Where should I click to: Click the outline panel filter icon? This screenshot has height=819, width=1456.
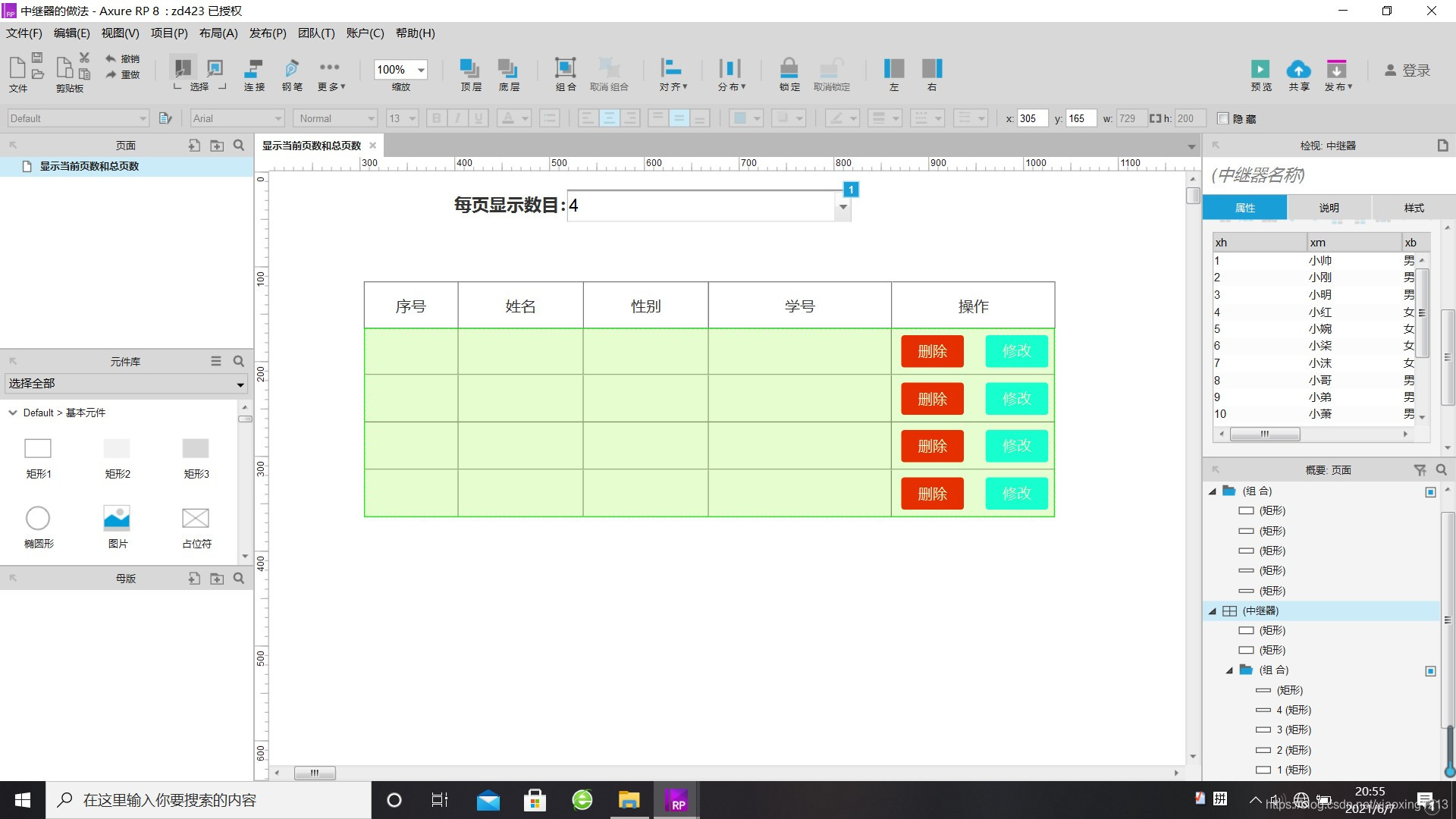pos(1420,470)
